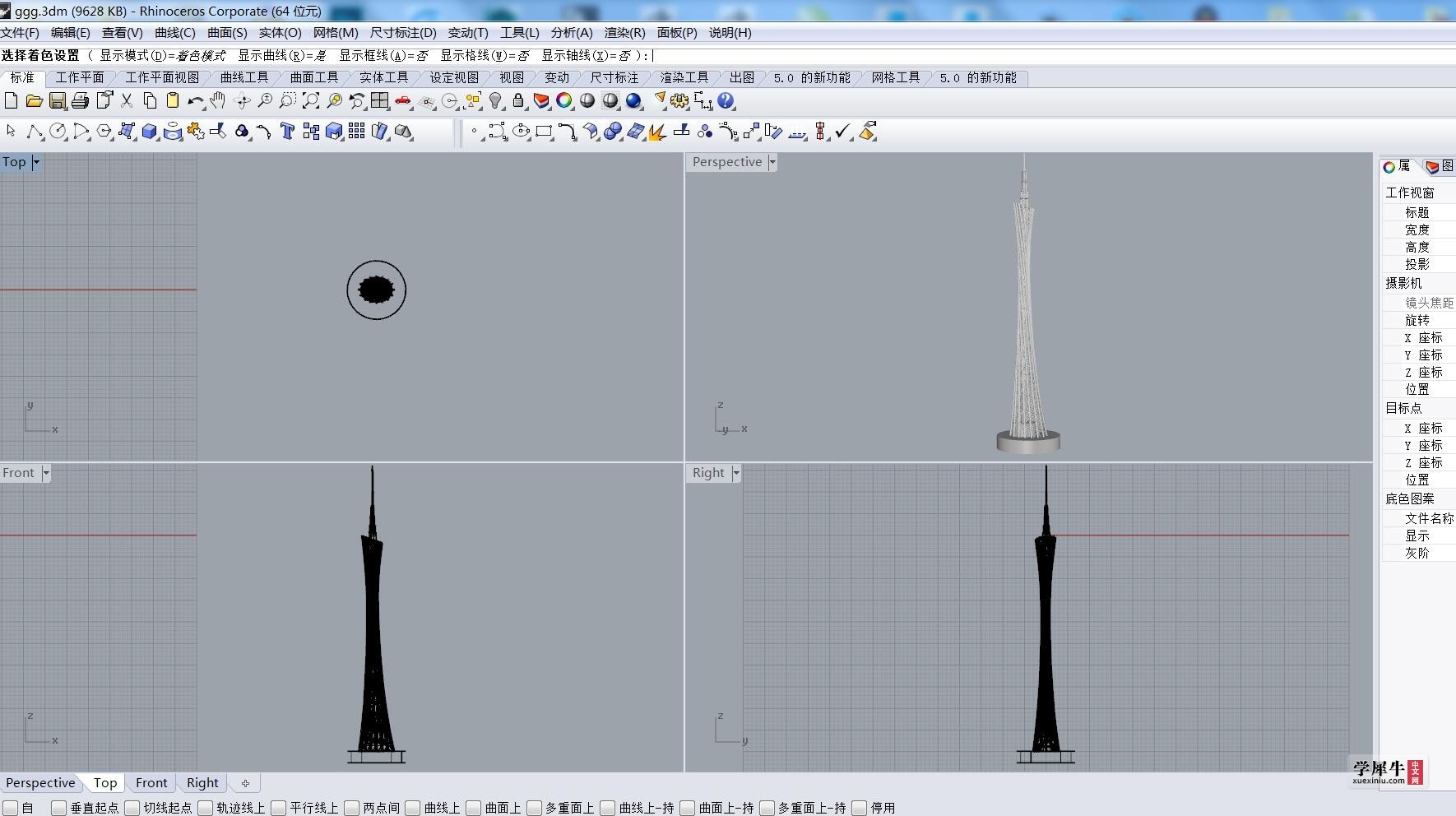Image resolution: width=1456 pixels, height=816 pixels.
Task: Switch to the Front viewport tab at bottom
Action: (151, 783)
